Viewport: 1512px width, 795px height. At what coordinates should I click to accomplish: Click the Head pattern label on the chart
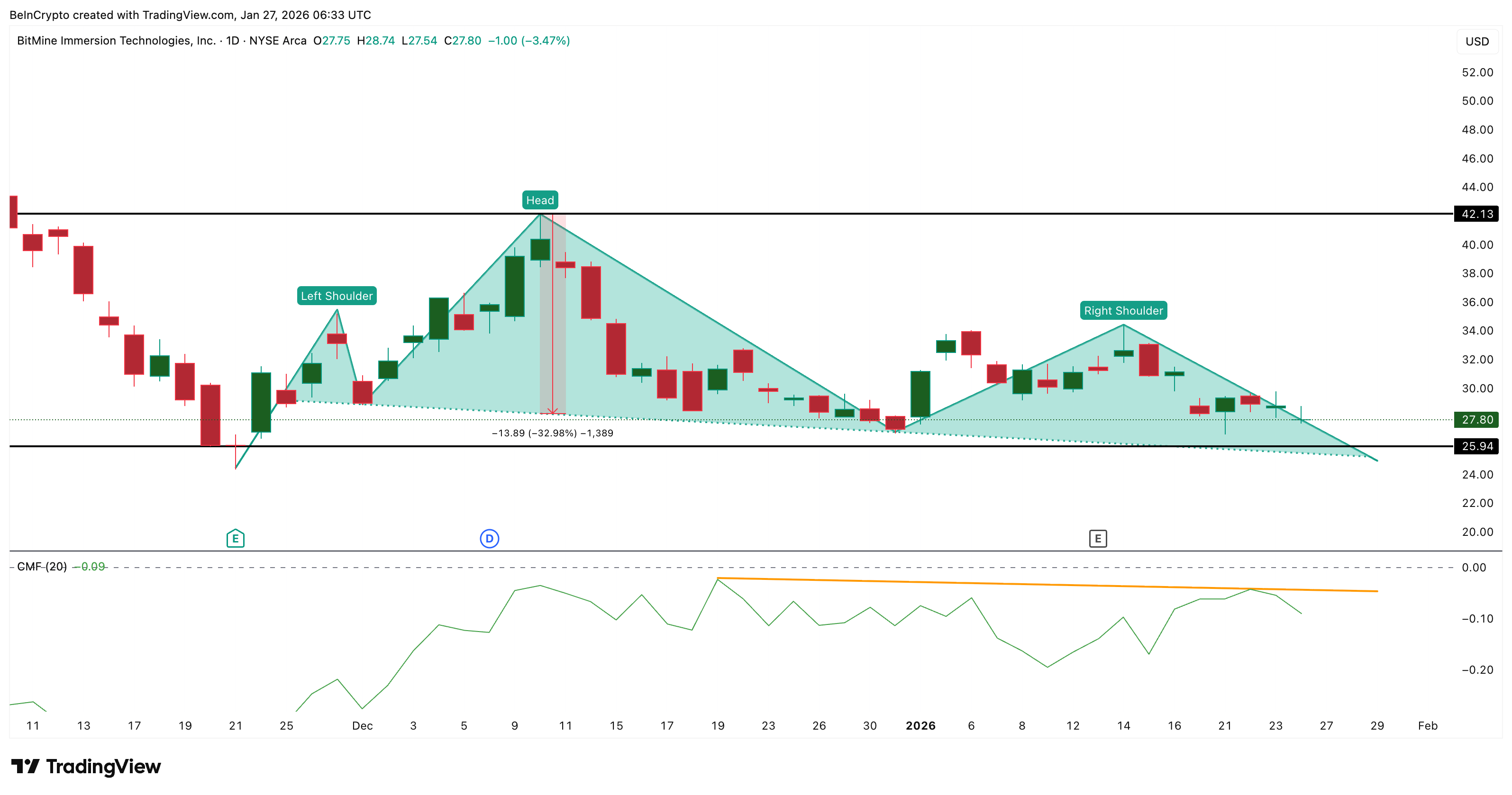pyautogui.click(x=540, y=200)
